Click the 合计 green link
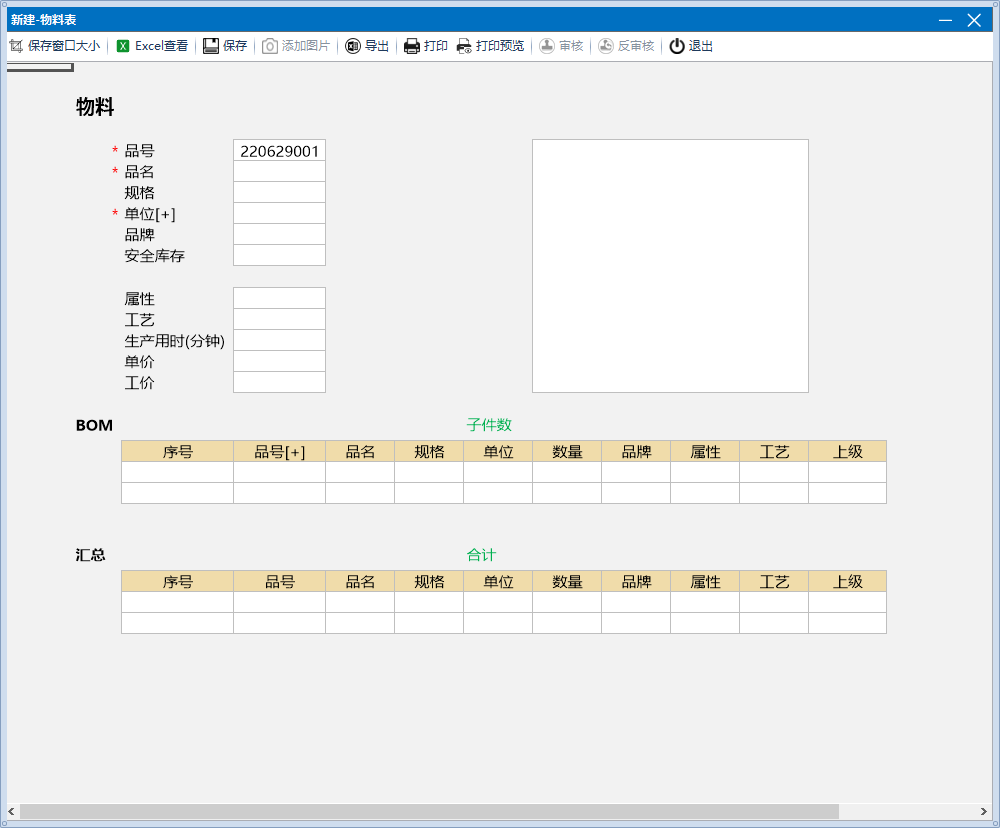The width and height of the screenshot is (1000, 828). (x=481, y=555)
